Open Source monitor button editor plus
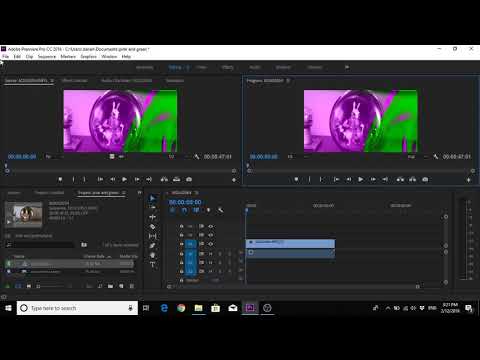Viewport: 480px width, 360px height. click(234, 180)
